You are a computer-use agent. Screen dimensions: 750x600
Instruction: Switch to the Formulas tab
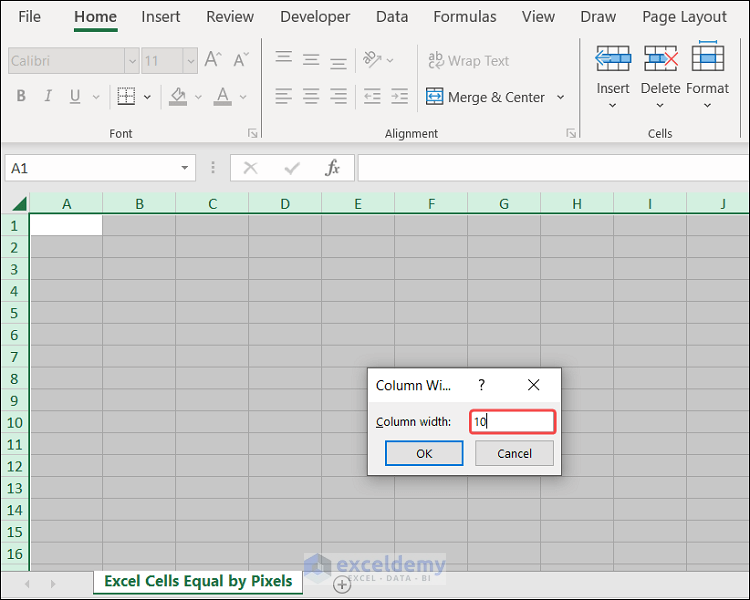pos(464,17)
